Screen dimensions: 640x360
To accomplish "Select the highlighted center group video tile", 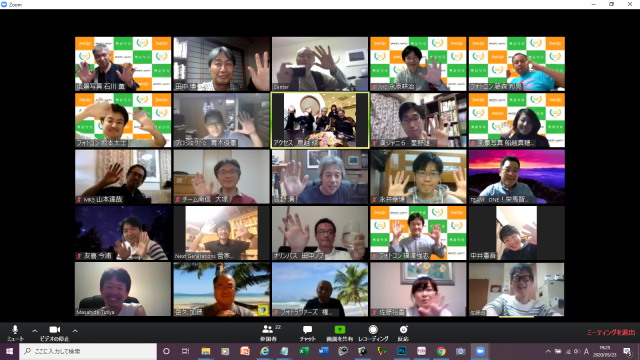I will tap(320, 120).
